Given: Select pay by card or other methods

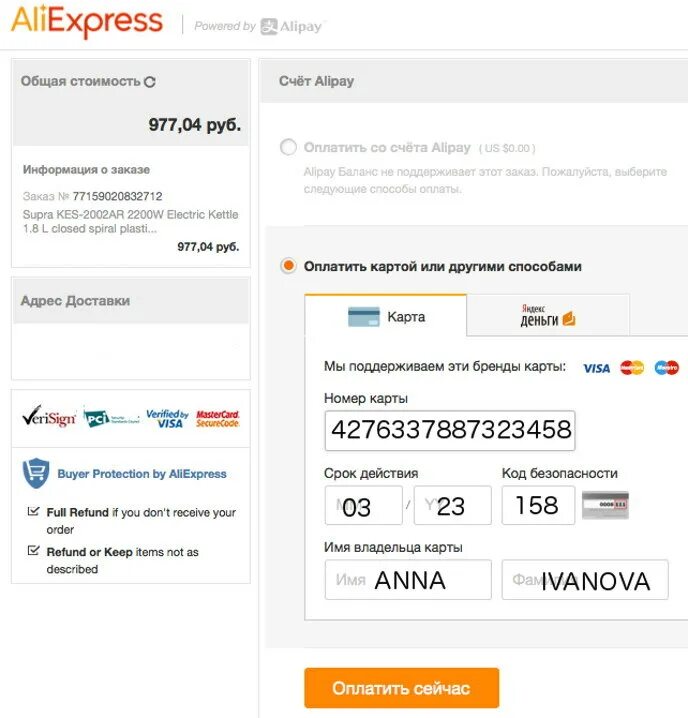Looking at the screenshot, I should (288, 266).
